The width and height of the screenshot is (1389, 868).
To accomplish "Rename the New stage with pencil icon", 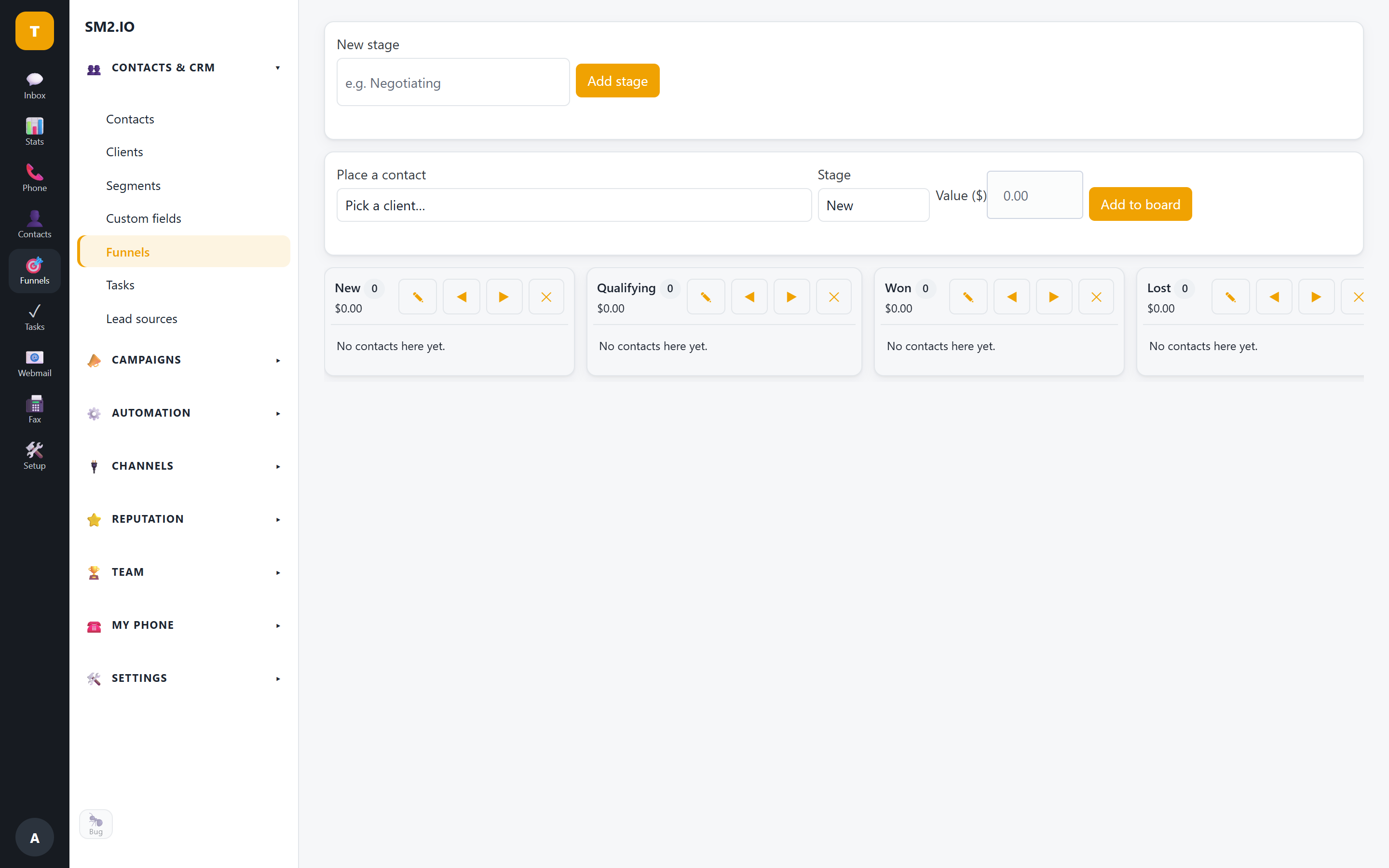I will click(417, 297).
